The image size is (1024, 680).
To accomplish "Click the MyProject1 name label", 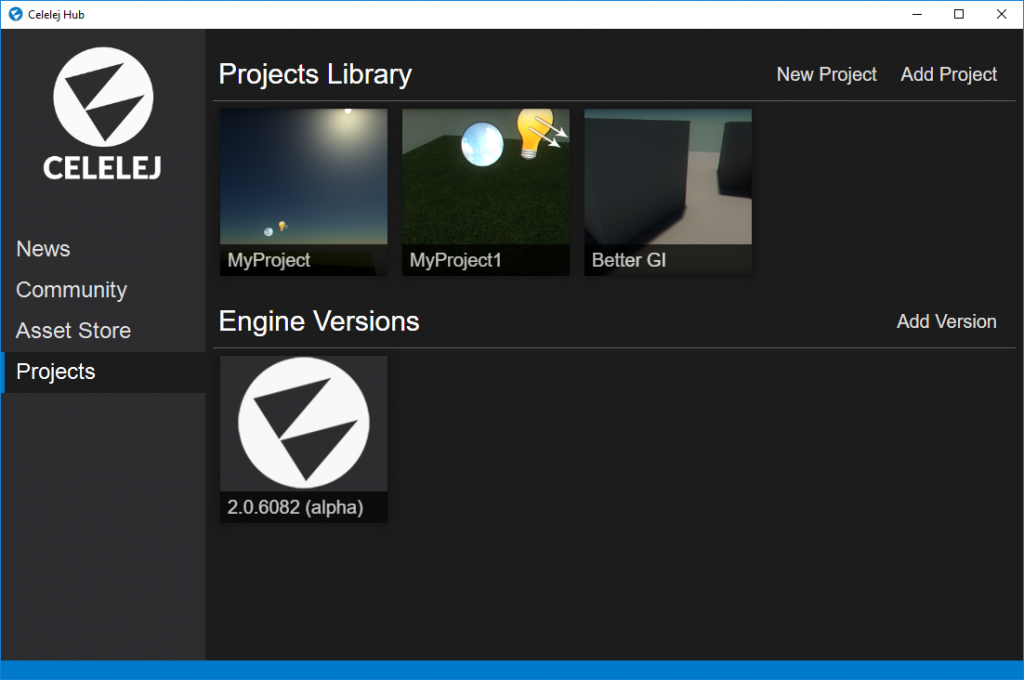I will pyautogui.click(x=455, y=261).
